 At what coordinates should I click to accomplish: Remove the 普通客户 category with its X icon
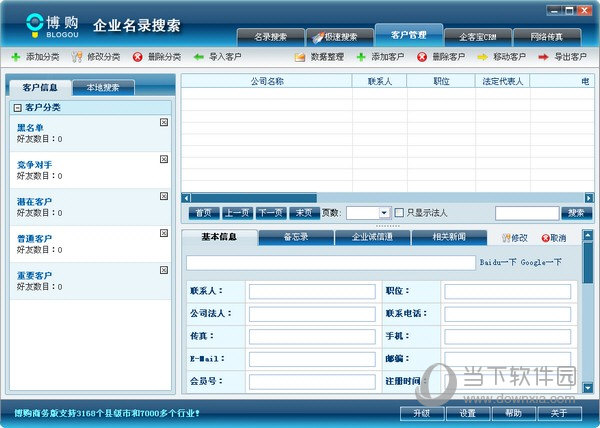click(164, 233)
